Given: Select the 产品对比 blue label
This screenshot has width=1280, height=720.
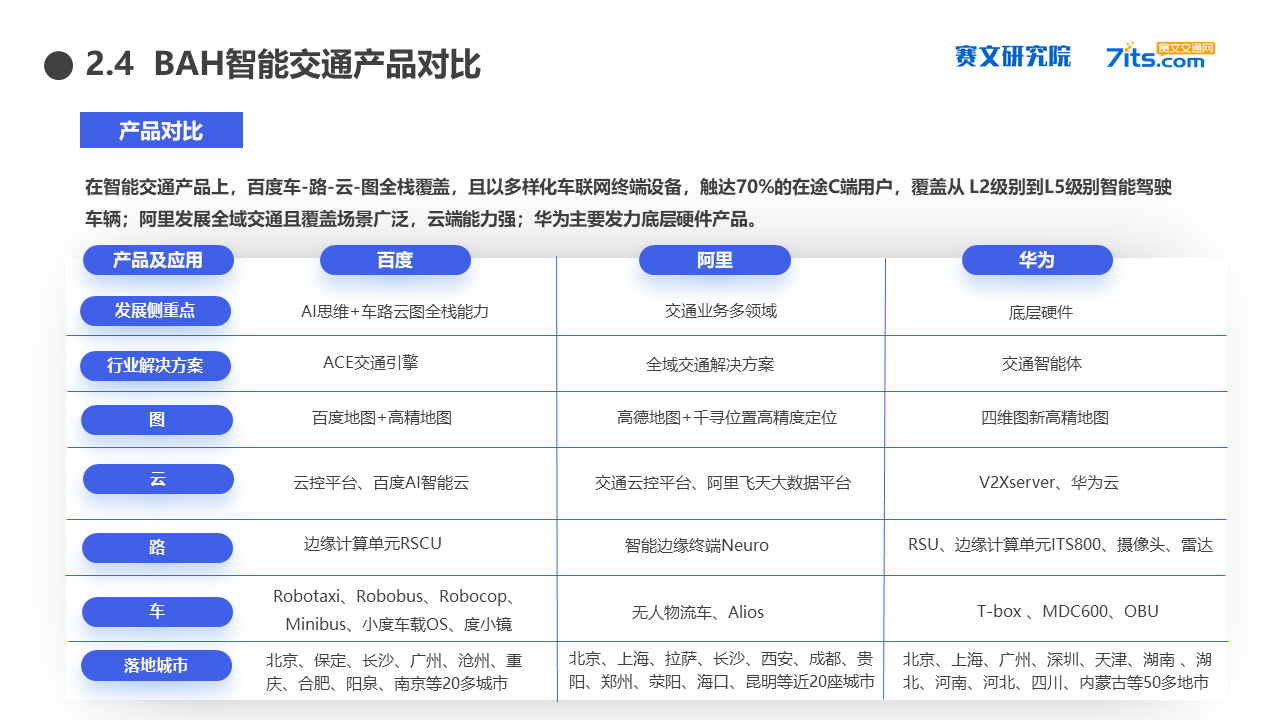Looking at the screenshot, I should click(x=161, y=130).
